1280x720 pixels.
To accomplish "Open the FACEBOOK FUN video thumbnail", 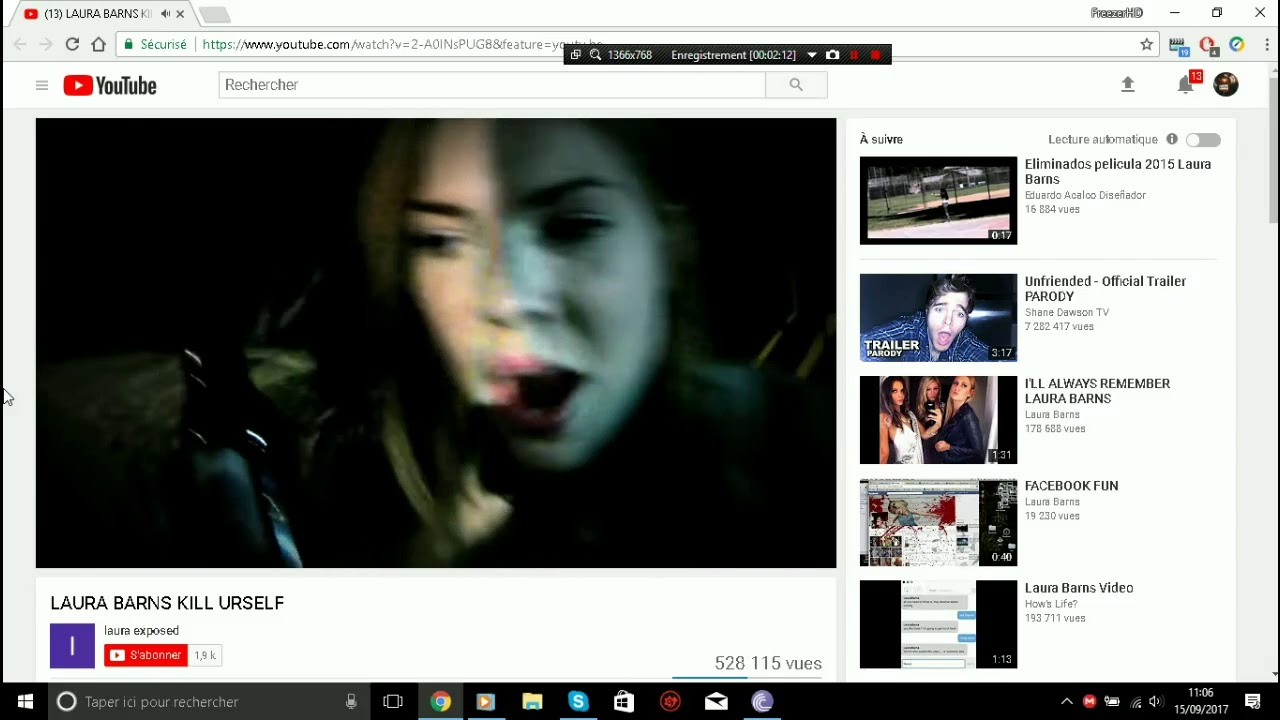I will tap(938, 522).
